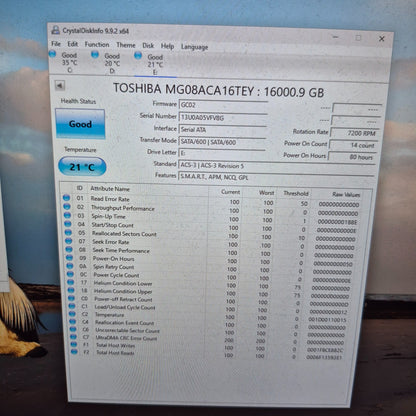Image resolution: width=416 pixels, height=416 pixels.
Task: Click status icon for Power-On Hours row
Action: pyautogui.click(x=69, y=258)
